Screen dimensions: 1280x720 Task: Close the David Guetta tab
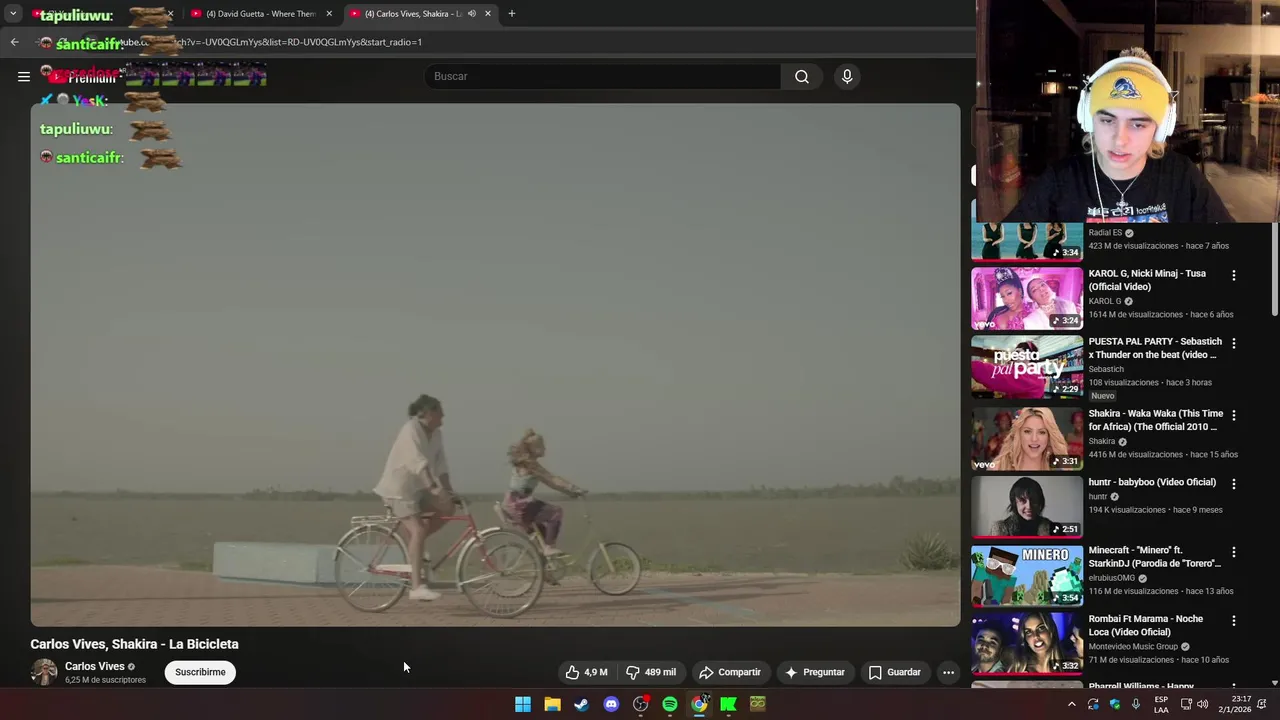tap(329, 14)
